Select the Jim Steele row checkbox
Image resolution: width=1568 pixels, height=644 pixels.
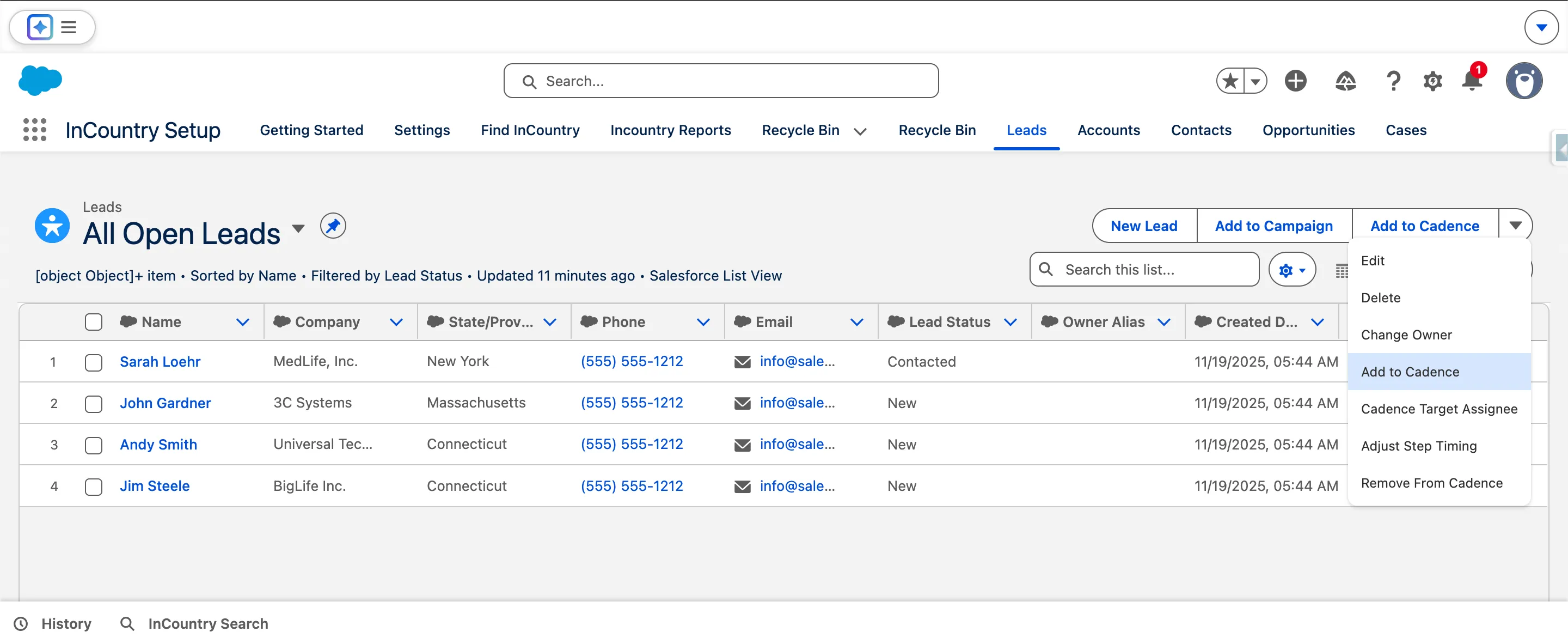coord(94,487)
